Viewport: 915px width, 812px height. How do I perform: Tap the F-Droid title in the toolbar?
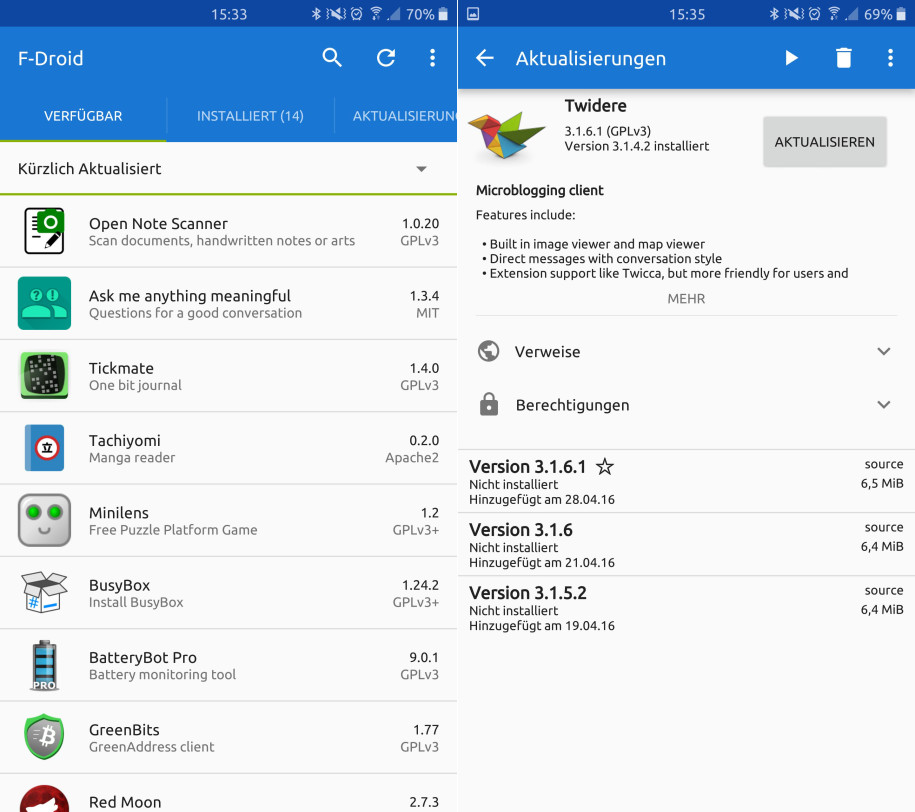click(51, 58)
